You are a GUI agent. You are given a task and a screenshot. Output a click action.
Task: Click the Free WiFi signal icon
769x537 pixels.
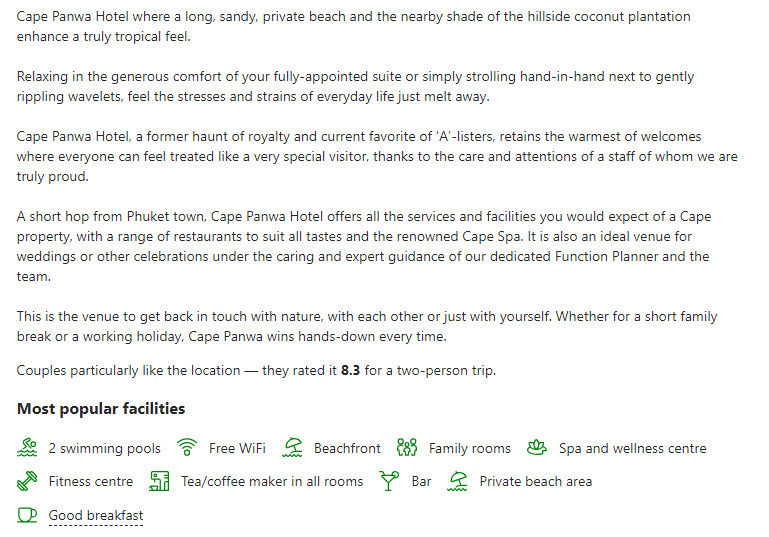point(187,447)
